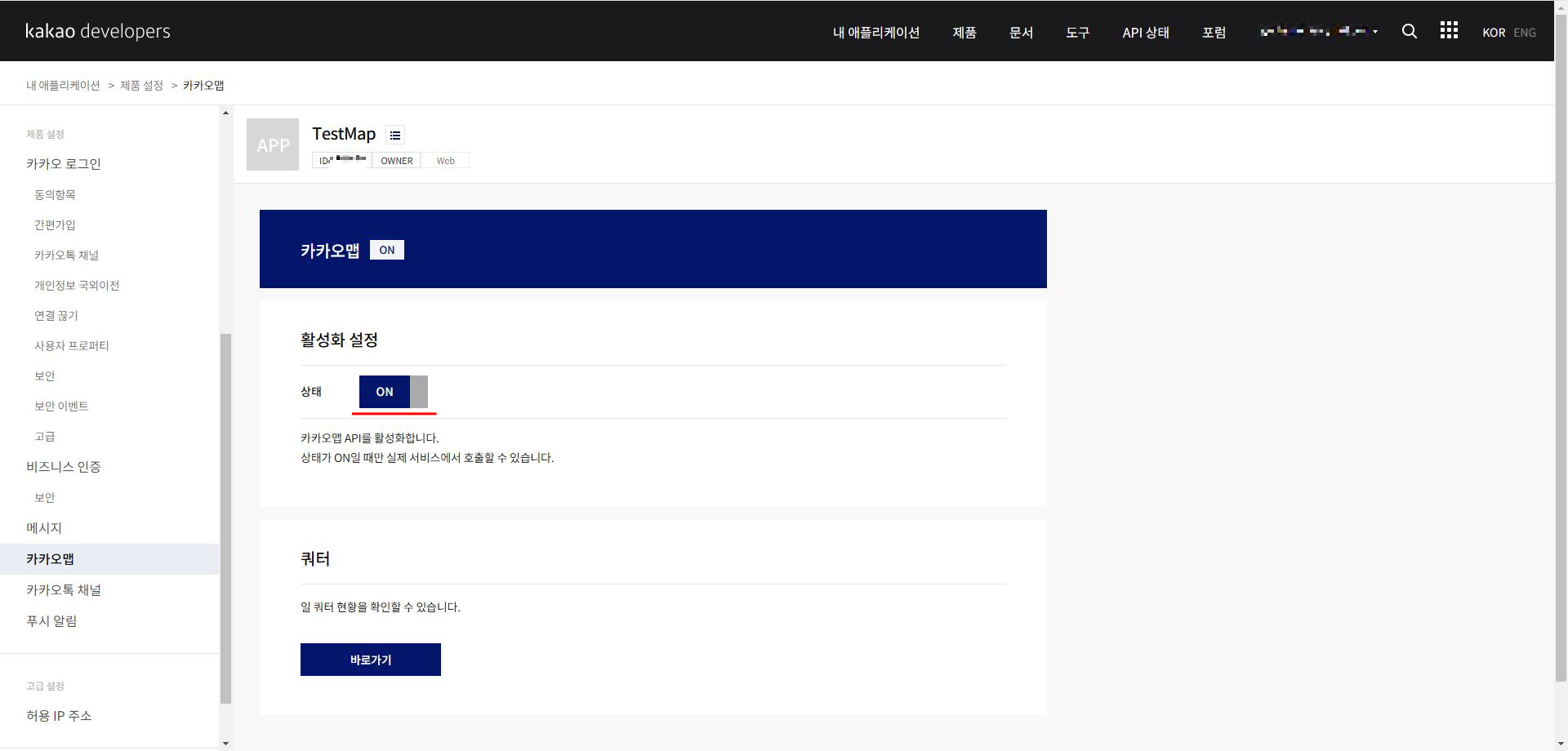The width and height of the screenshot is (1568, 751).
Task: Select 허용 IP 주소 in sidebar
Action: coord(59,716)
